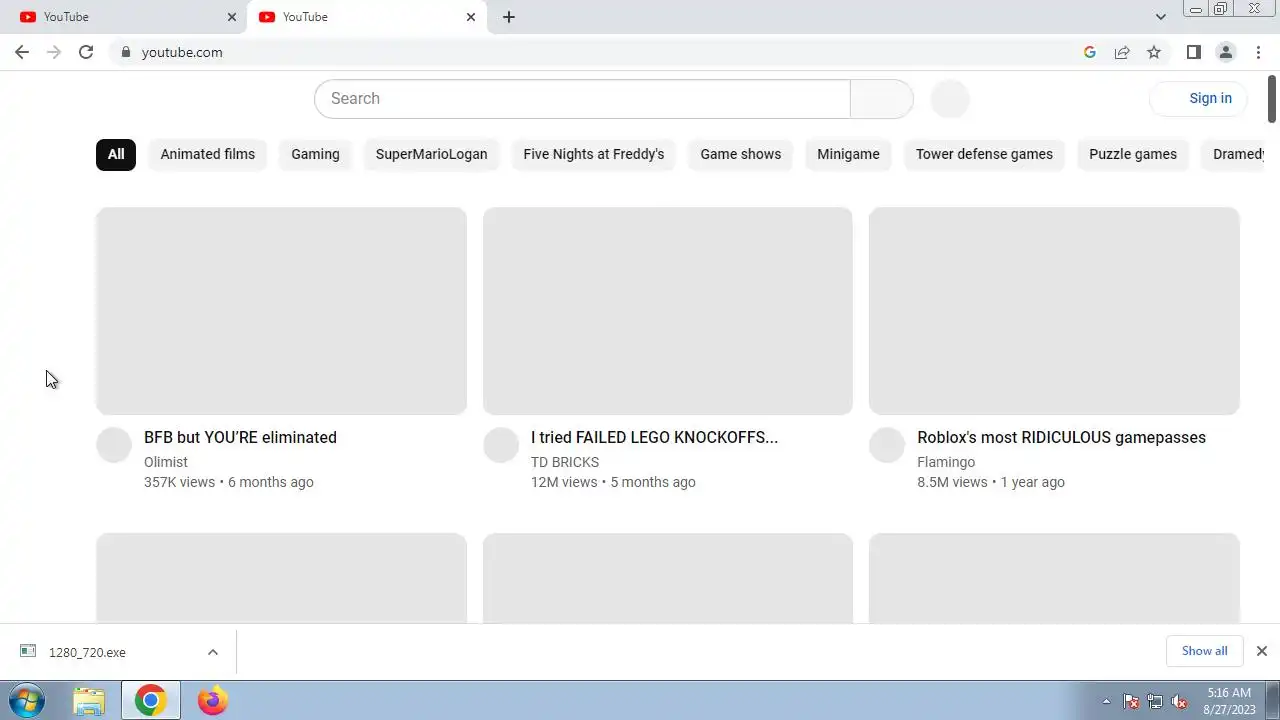The height and width of the screenshot is (720, 1280).
Task: Click the Sign in button
Action: pos(1199,98)
